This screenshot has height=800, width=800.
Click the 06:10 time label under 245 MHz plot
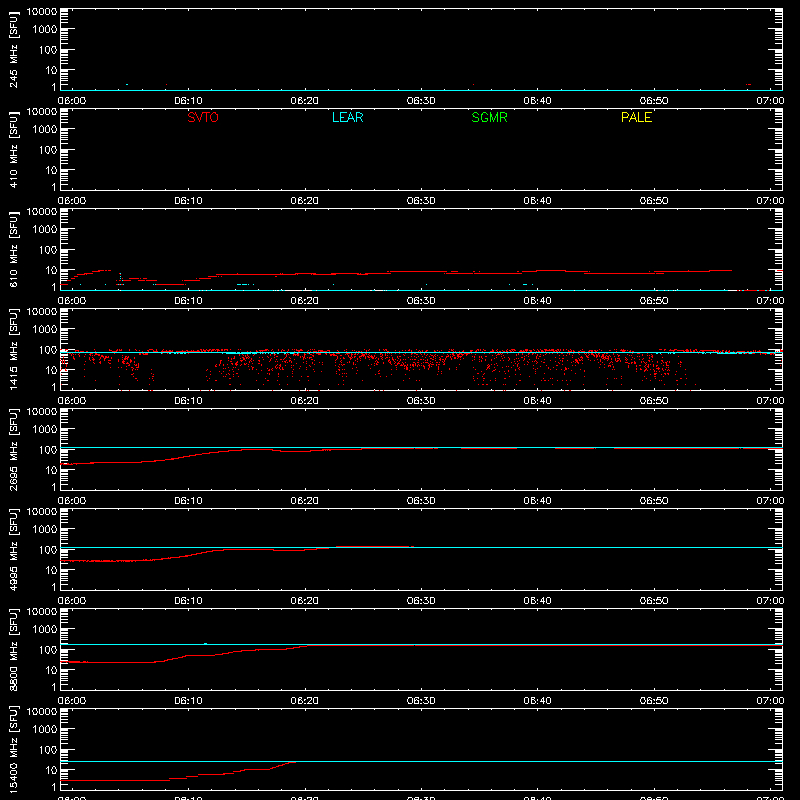pyautogui.click(x=188, y=101)
